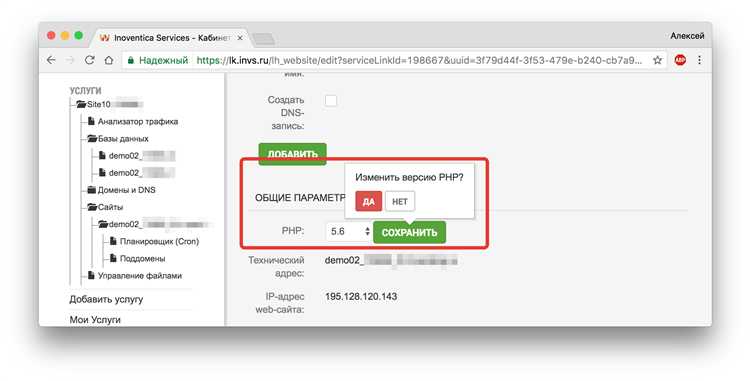This screenshot has height=381, width=750.
Task: Collapse the Сайты folder
Action: [x=92, y=207]
